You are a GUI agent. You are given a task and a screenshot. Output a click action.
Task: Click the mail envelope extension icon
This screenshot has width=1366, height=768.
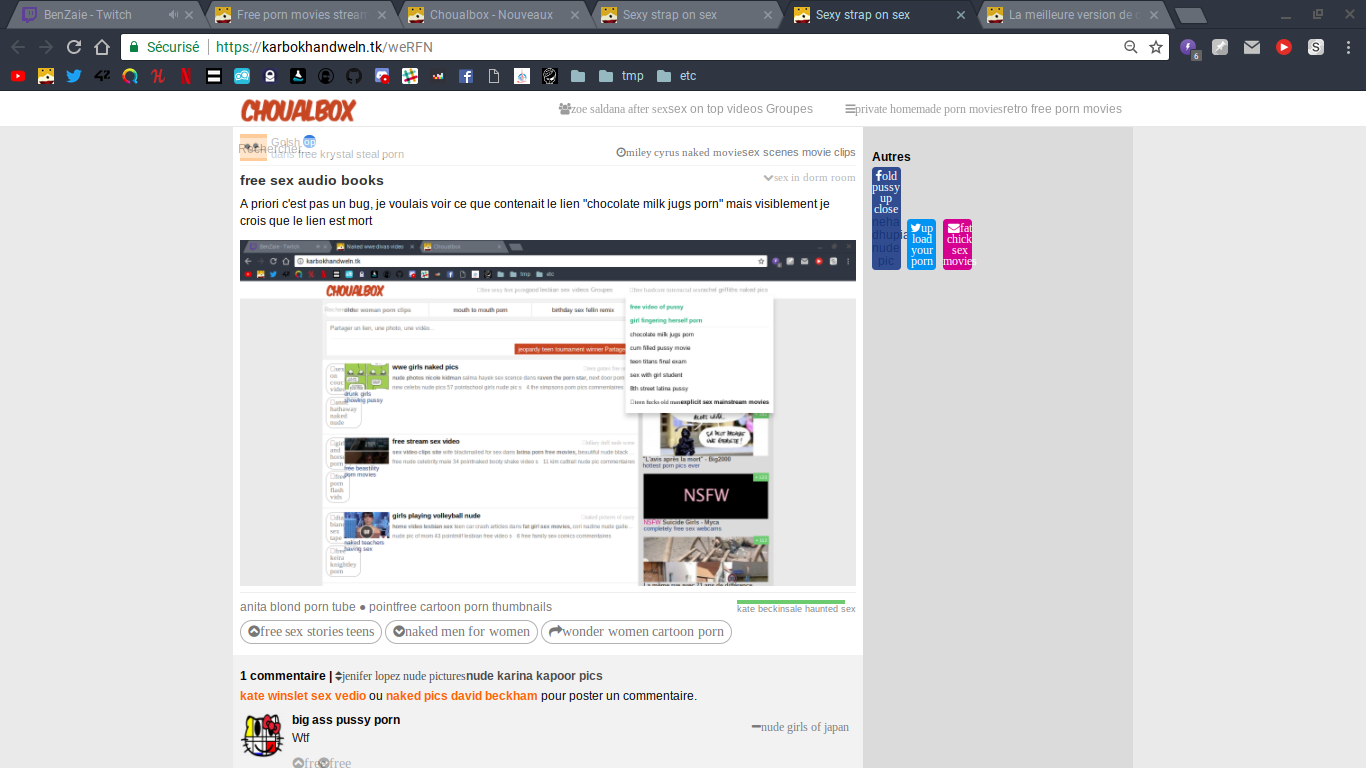pos(1252,47)
